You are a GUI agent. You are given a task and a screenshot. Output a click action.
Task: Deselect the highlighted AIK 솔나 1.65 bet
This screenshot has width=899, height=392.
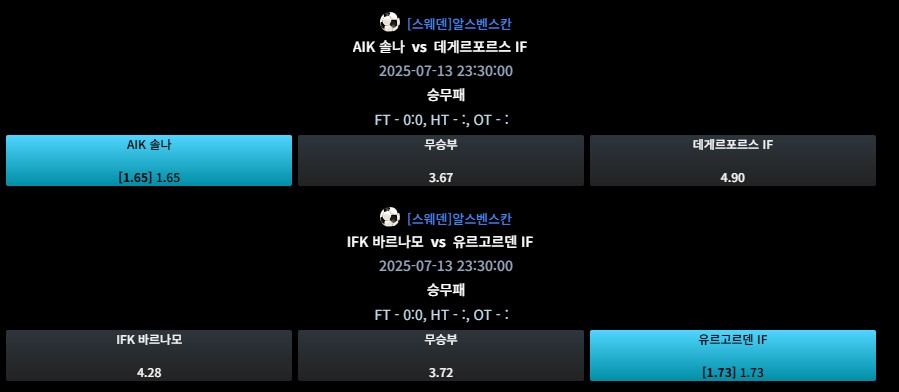pyautogui.click(x=149, y=160)
